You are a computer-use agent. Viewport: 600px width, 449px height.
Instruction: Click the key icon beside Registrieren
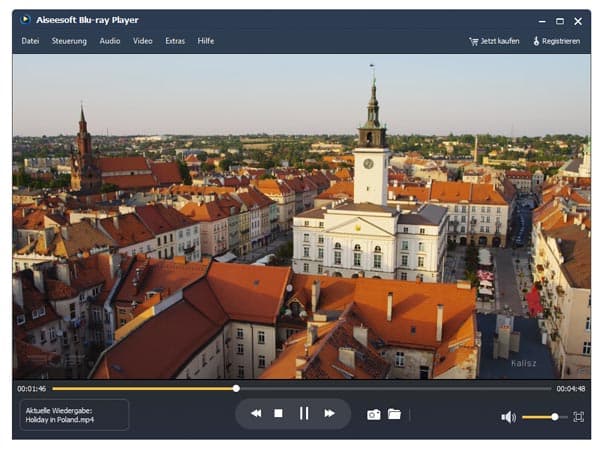pyautogui.click(x=536, y=41)
